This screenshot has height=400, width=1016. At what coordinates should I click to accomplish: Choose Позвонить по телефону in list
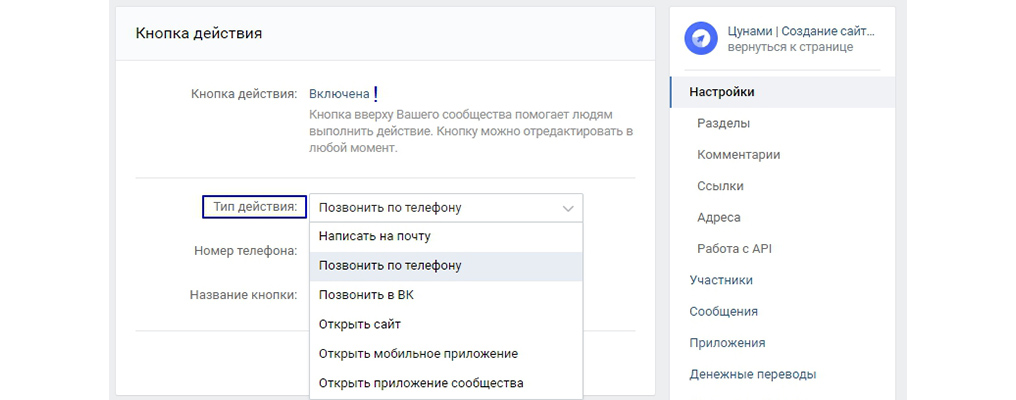446,266
